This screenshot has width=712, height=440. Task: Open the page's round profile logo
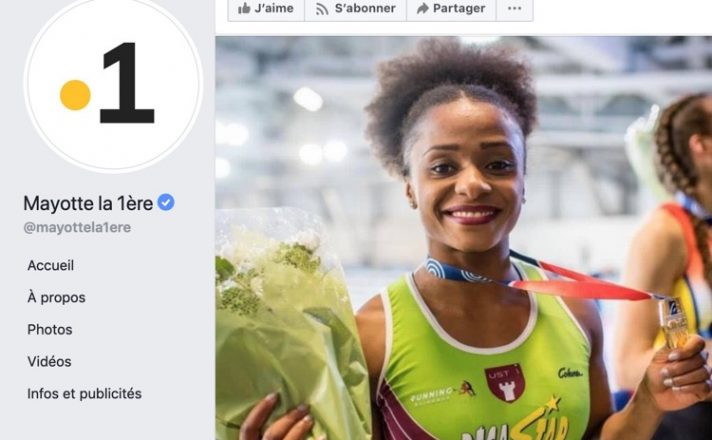[113, 84]
